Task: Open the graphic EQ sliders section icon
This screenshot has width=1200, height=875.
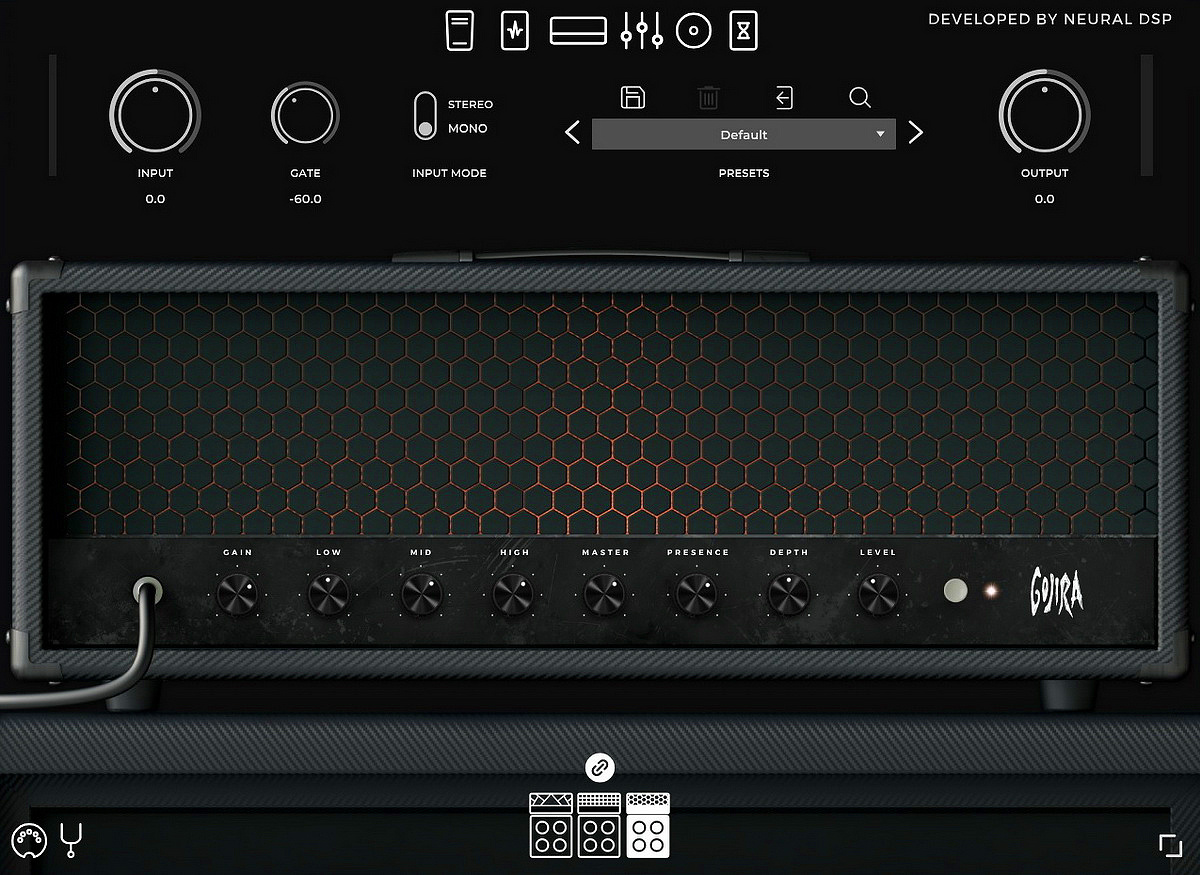Action: click(641, 31)
